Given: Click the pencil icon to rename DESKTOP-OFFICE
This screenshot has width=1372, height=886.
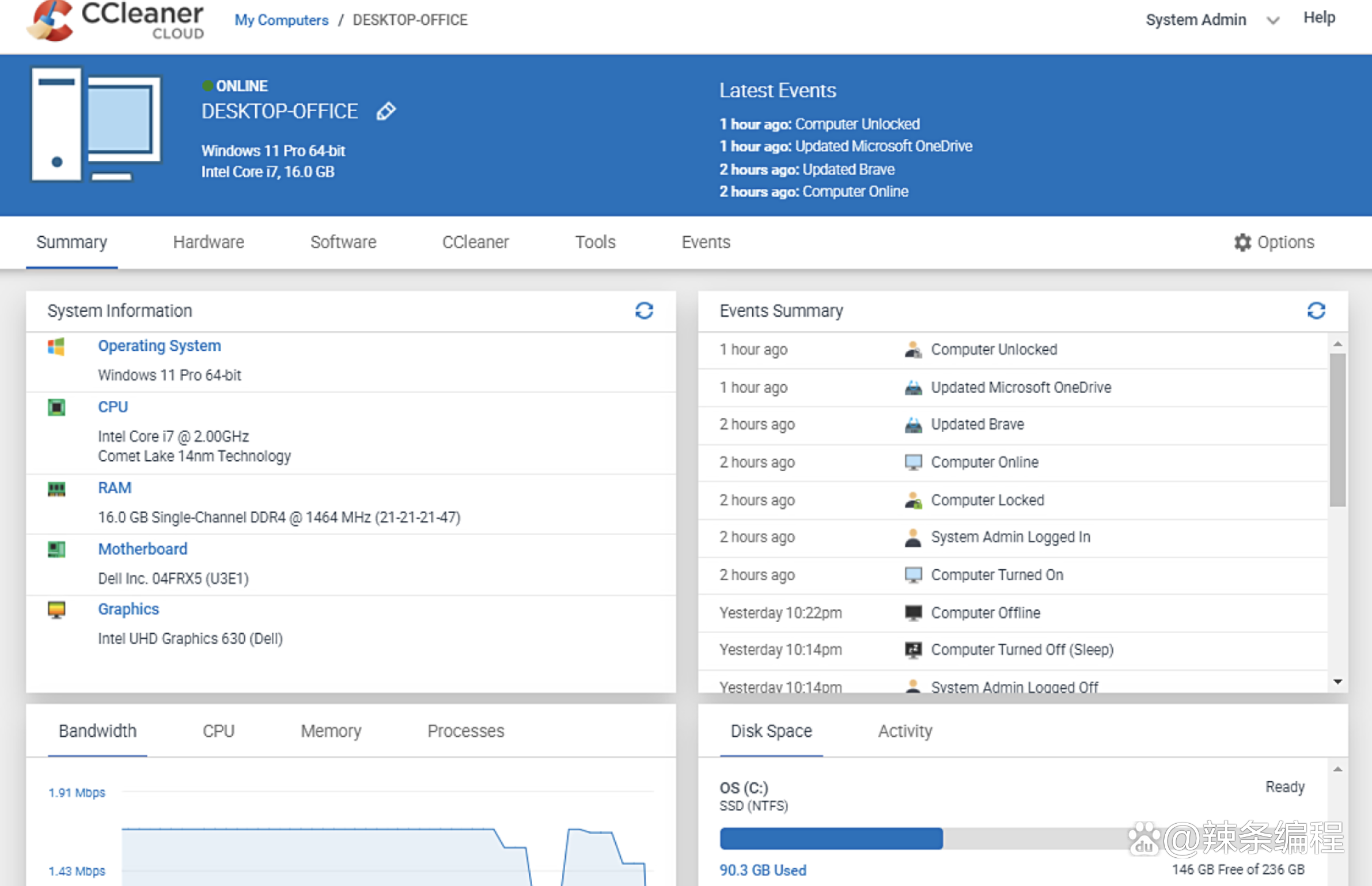Looking at the screenshot, I should [386, 111].
